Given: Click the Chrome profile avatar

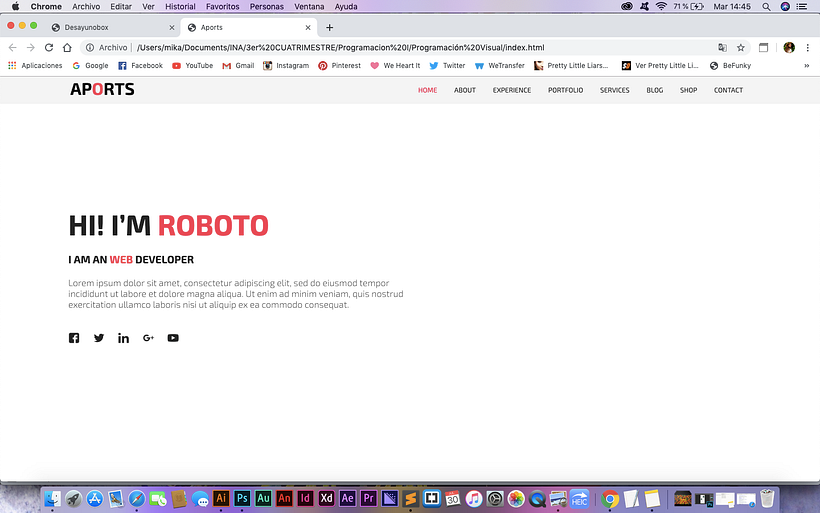Looking at the screenshot, I should (789, 48).
